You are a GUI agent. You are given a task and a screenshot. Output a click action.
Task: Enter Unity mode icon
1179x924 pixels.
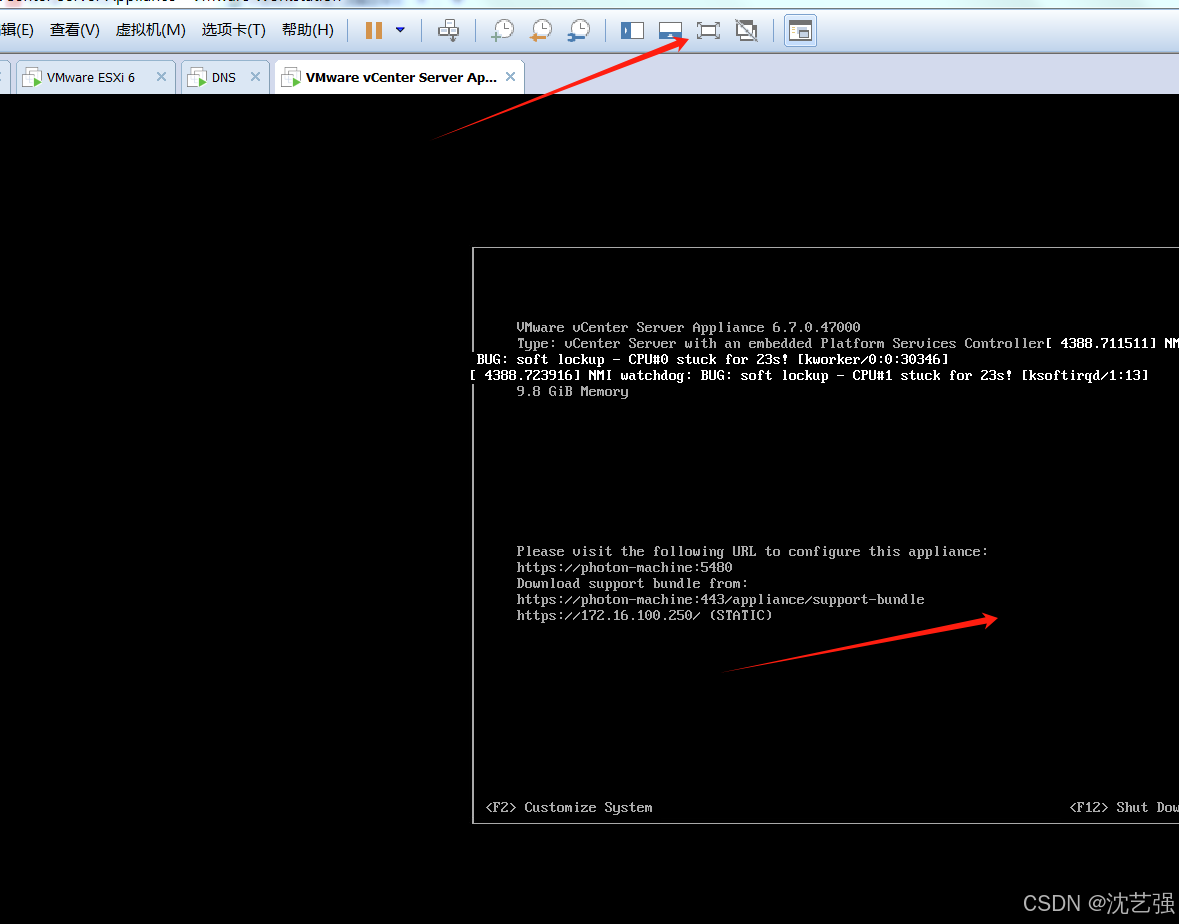pos(747,30)
